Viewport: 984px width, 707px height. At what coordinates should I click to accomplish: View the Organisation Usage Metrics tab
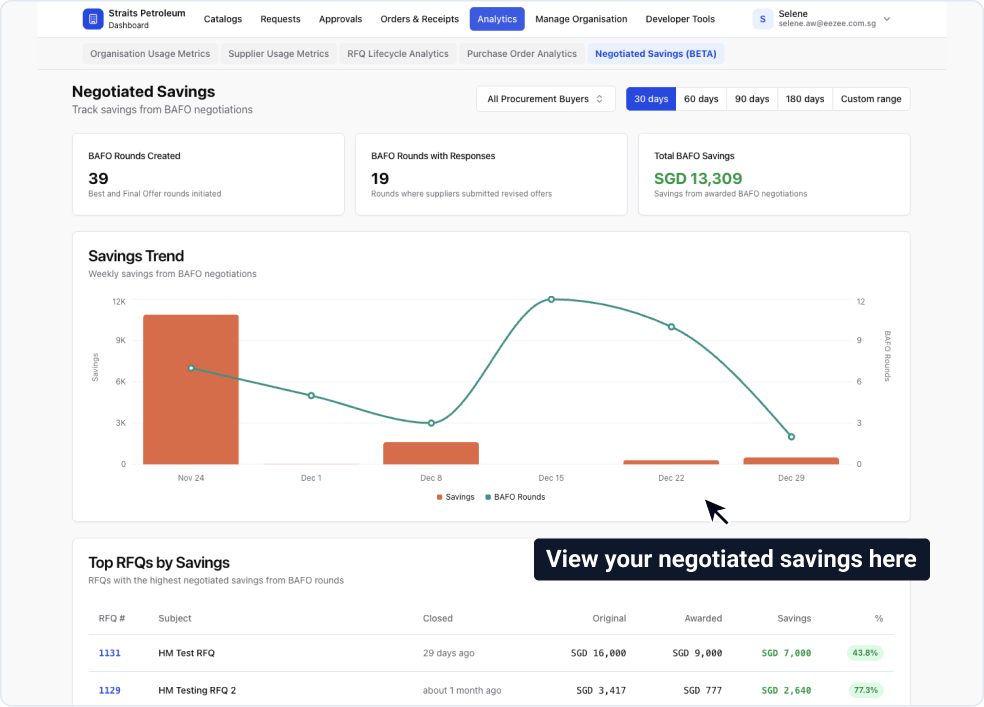[x=149, y=53]
